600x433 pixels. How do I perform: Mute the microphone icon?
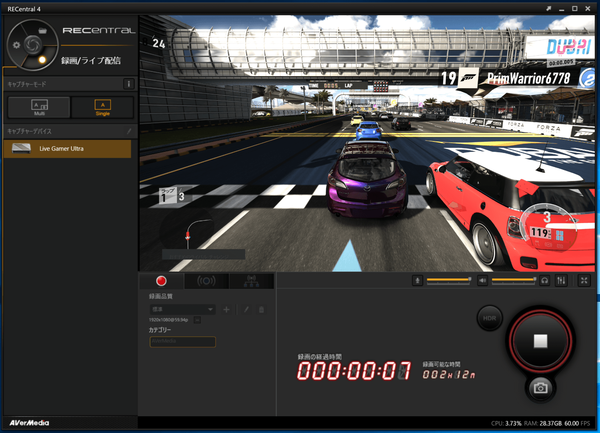[x=417, y=281]
